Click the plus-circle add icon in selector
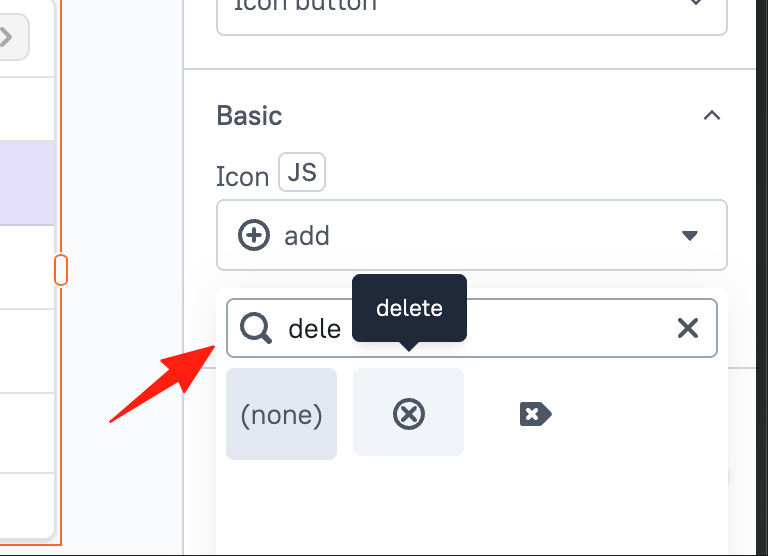Screen dimensions: 768x556 [x=254, y=235]
